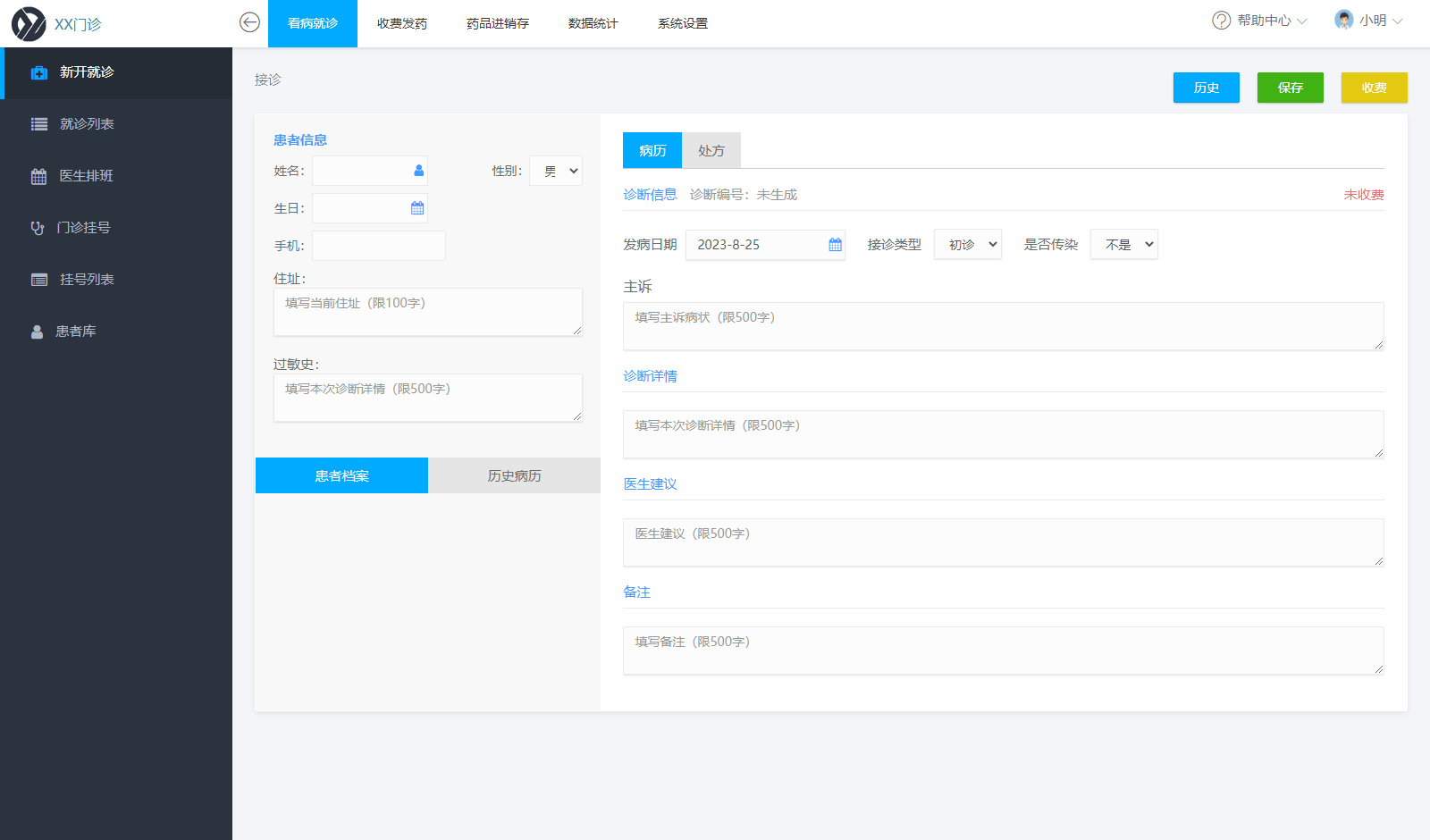
Task: Click the calendar icon in 发病日期 field
Action: pyautogui.click(x=835, y=245)
